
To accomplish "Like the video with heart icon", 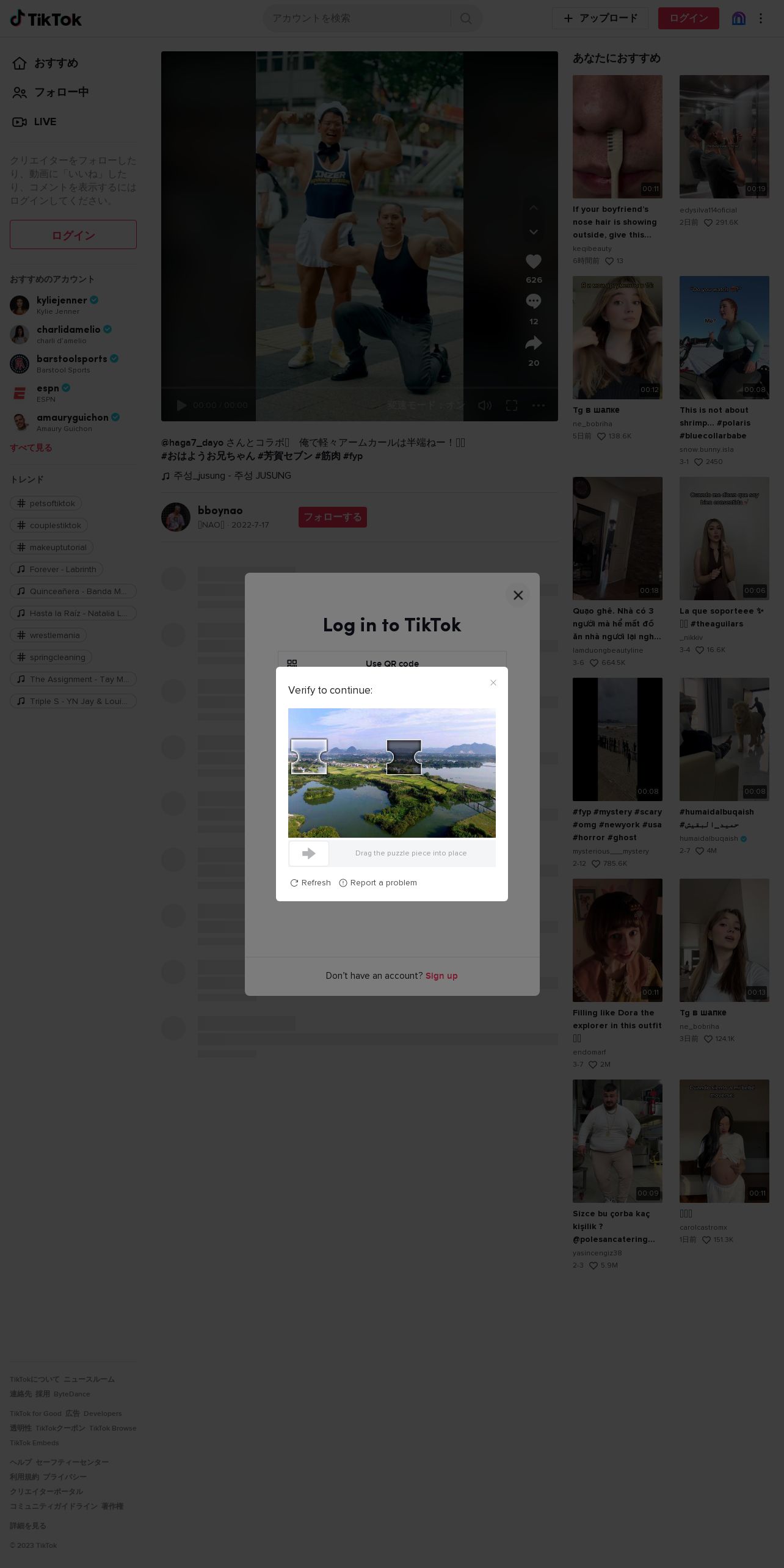I will click(534, 261).
